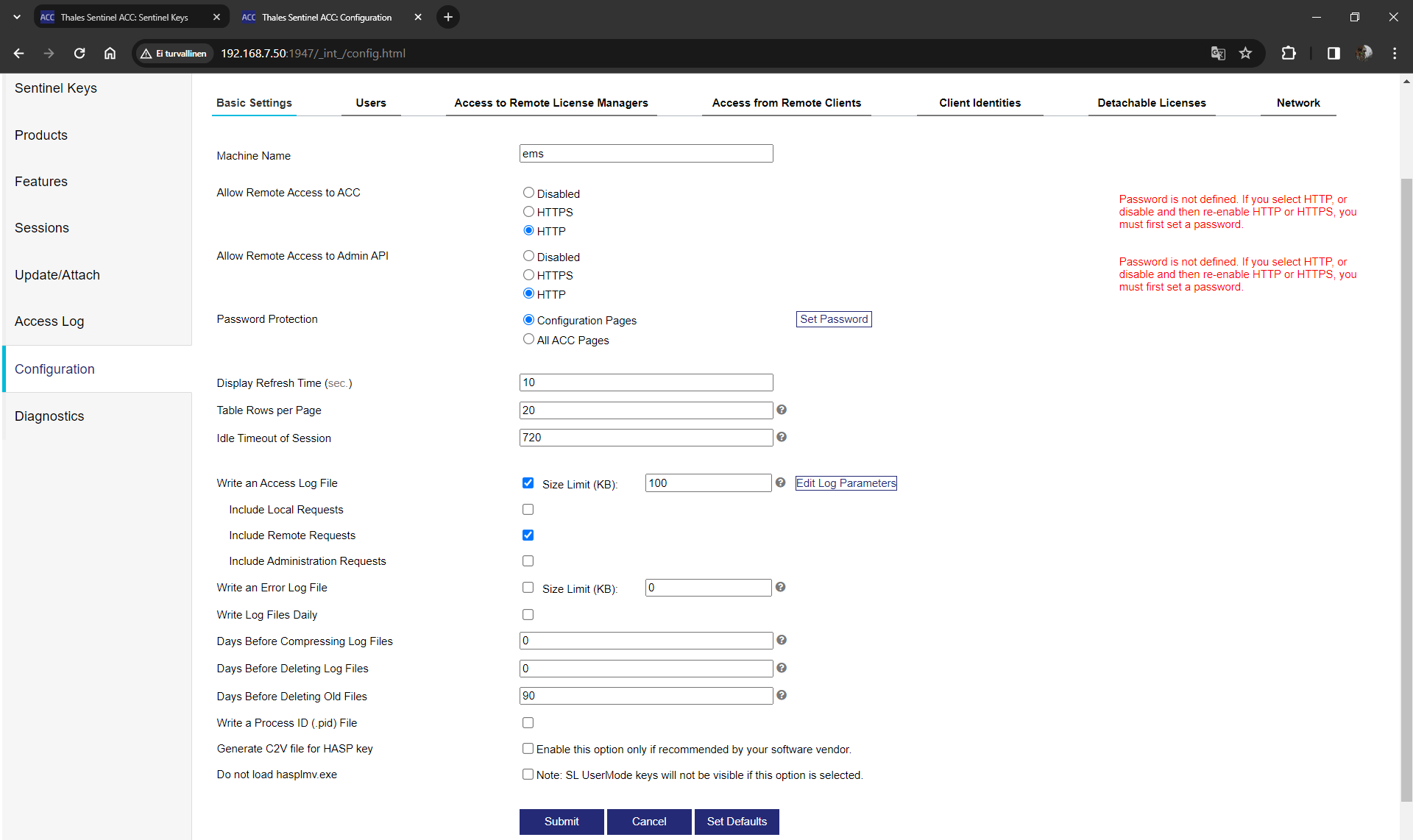Image resolution: width=1413 pixels, height=840 pixels.
Task: Open the Chrome three-dot menu
Action: pyautogui.click(x=1395, y=53)
